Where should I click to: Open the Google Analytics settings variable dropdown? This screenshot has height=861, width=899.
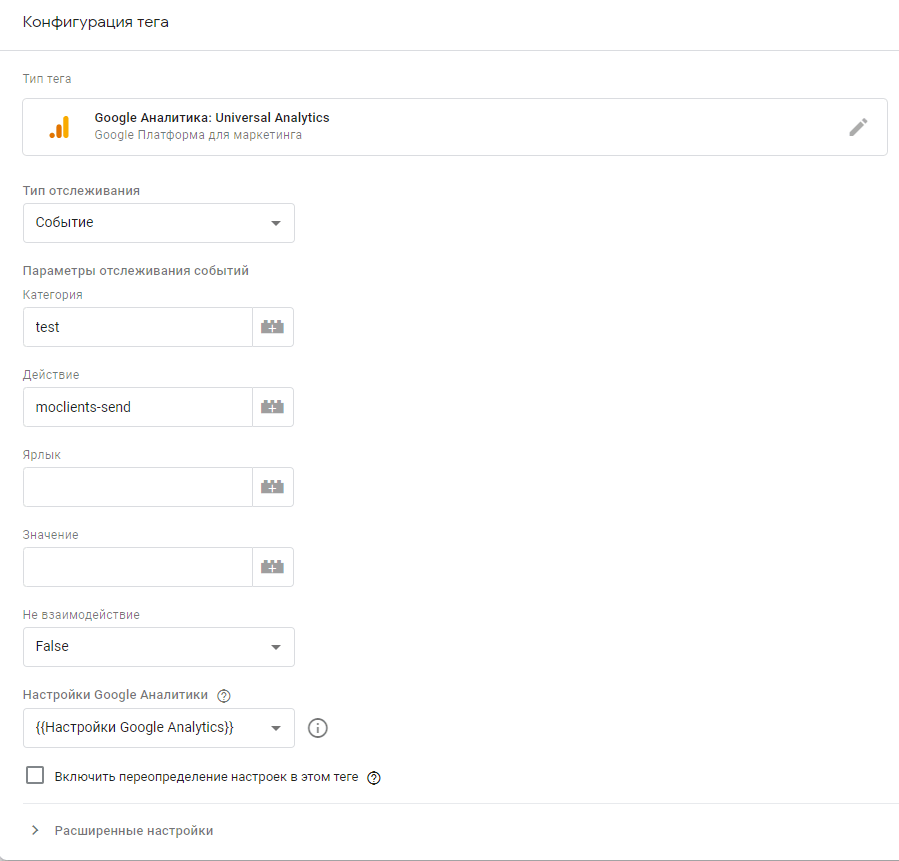tap(158, 728)
